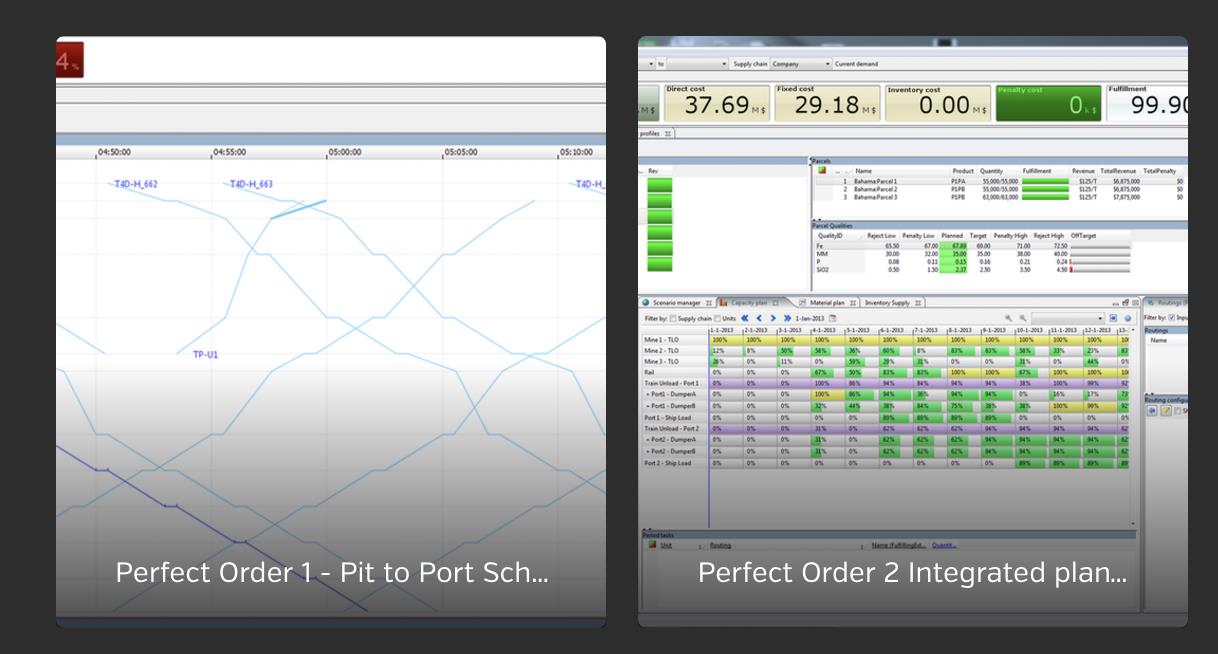Open the Perfect Order 1 Pit to Port thumbnail

pos(331,332)
